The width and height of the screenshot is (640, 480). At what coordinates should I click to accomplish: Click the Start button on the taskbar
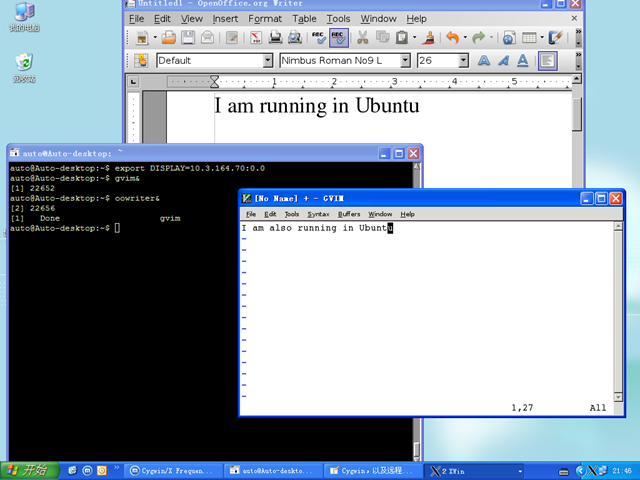29,471
